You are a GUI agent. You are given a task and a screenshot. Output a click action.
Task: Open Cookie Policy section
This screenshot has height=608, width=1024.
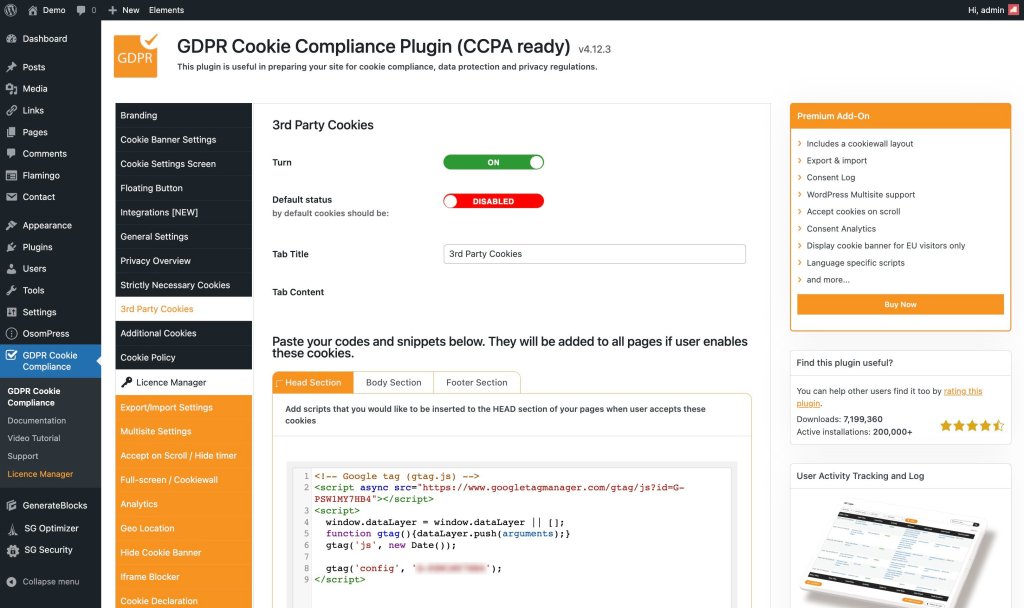click(184, 357)
